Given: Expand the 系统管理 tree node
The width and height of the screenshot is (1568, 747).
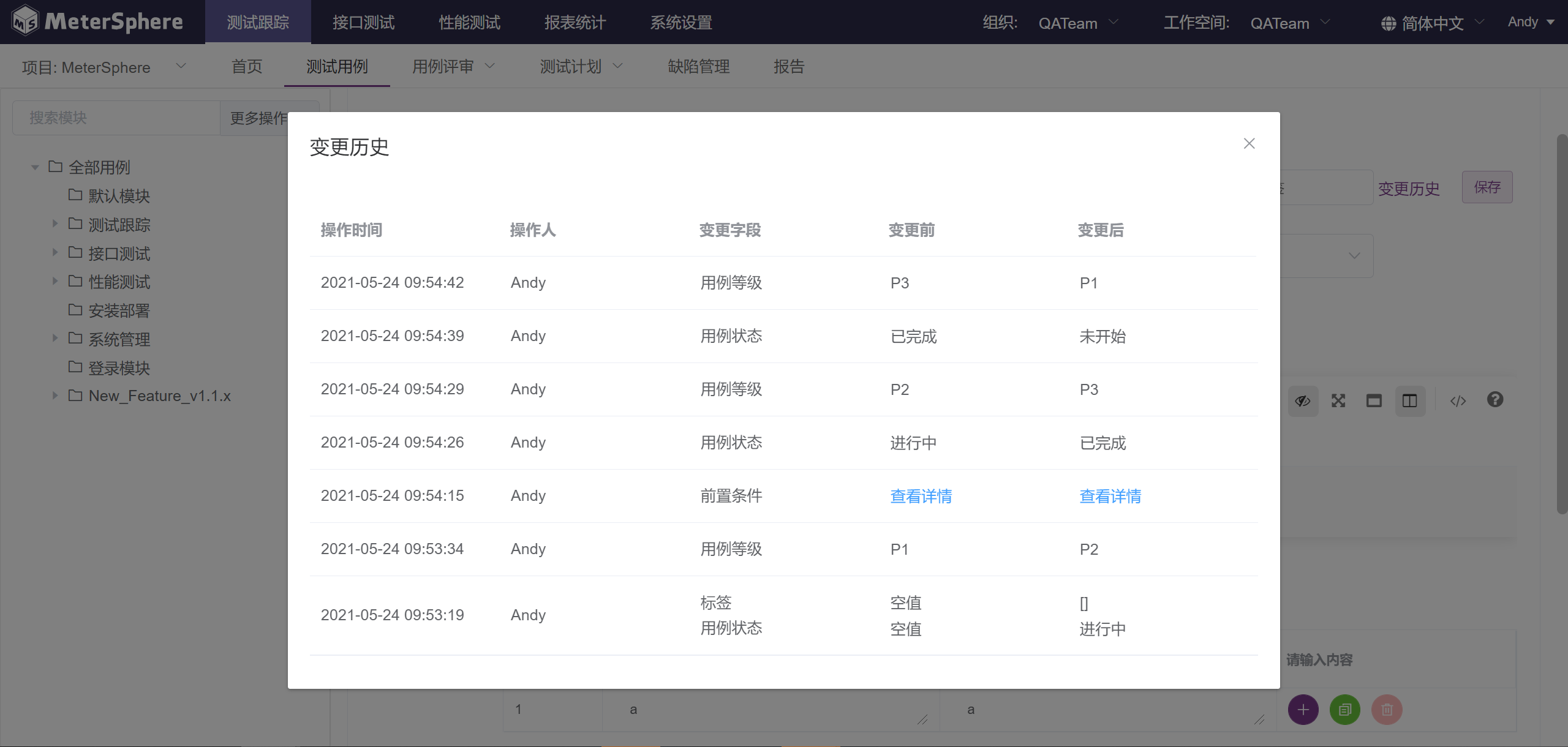Looking at the screenshot, I should tap(55, 338).
